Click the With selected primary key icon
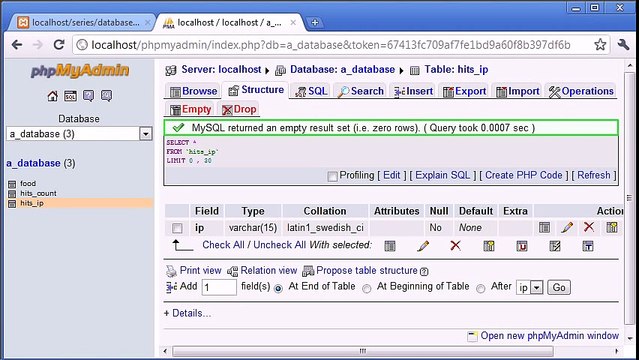This screenshot has width=639, height=360. coord(489,246)
